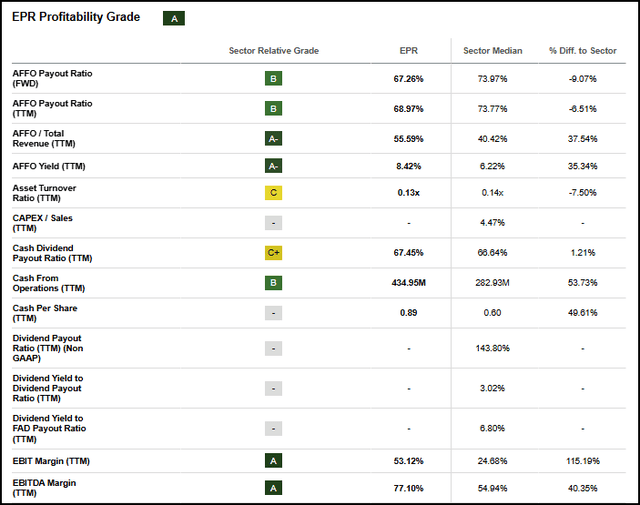Select the EPR value 77.10%
640x505 pixels.
point(409,488)
